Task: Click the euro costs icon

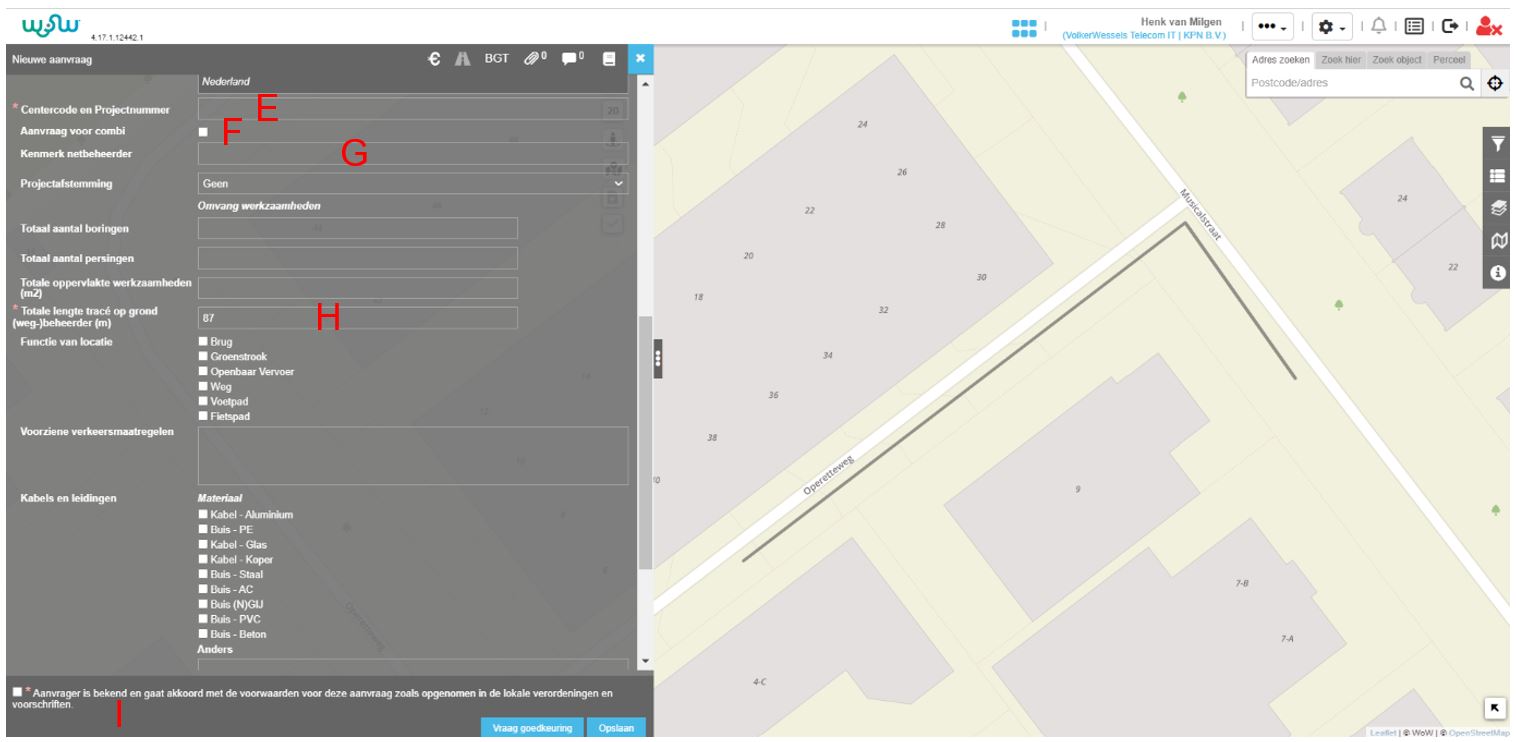Action: (431, 61)
